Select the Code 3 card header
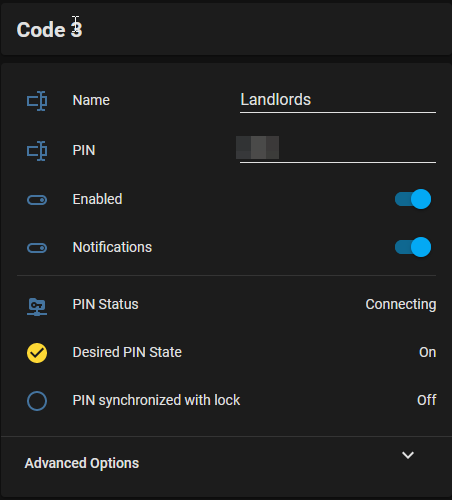Screen dimensions: 452x500 (226, 29)
